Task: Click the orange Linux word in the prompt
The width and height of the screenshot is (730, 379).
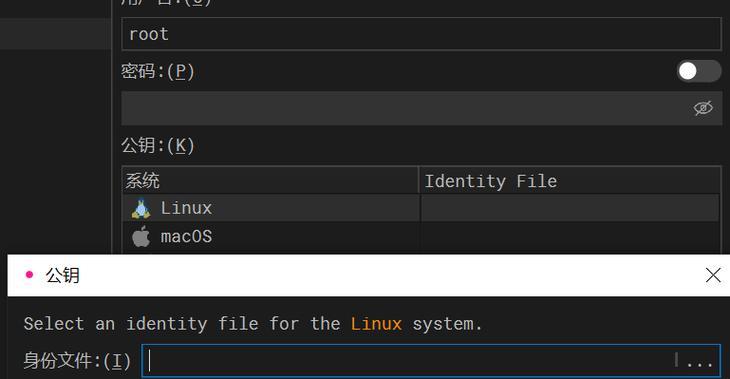Action: point(376,324)
